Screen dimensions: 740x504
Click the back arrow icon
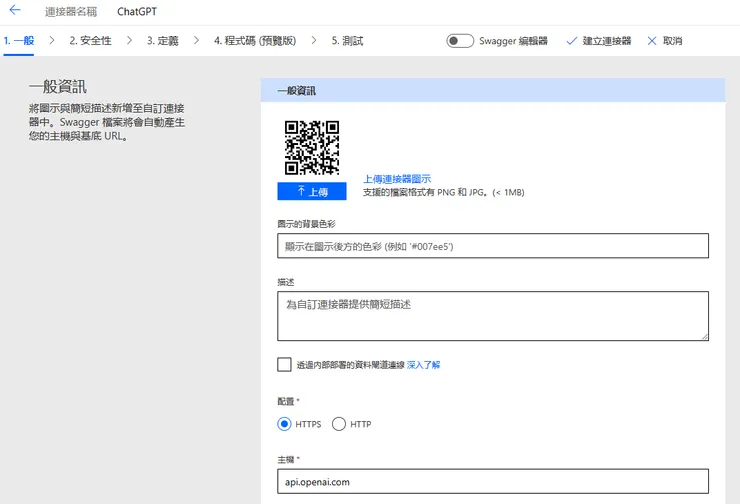[15, 10]
